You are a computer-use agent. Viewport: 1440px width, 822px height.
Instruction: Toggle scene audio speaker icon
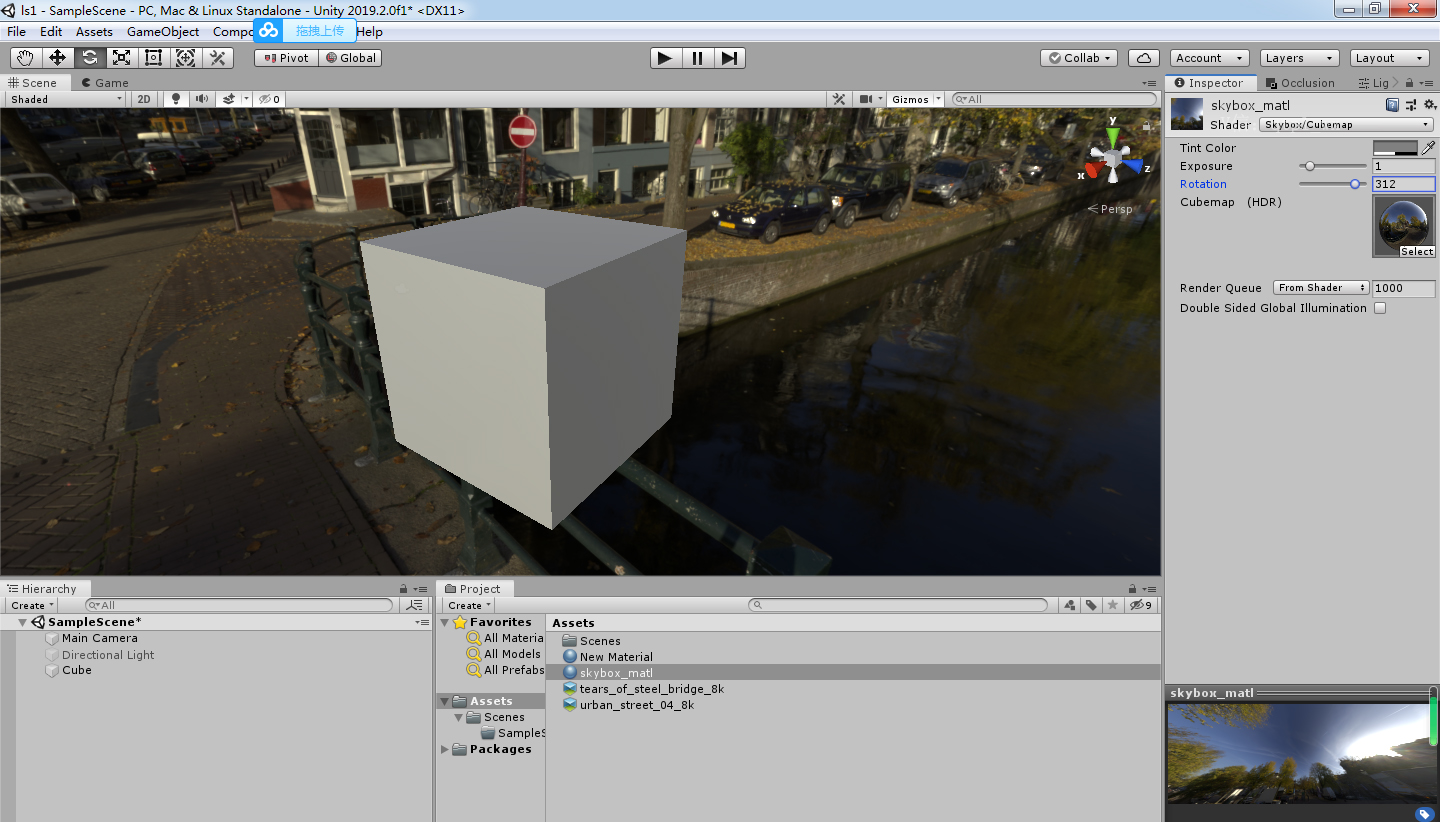pos(202,99)
